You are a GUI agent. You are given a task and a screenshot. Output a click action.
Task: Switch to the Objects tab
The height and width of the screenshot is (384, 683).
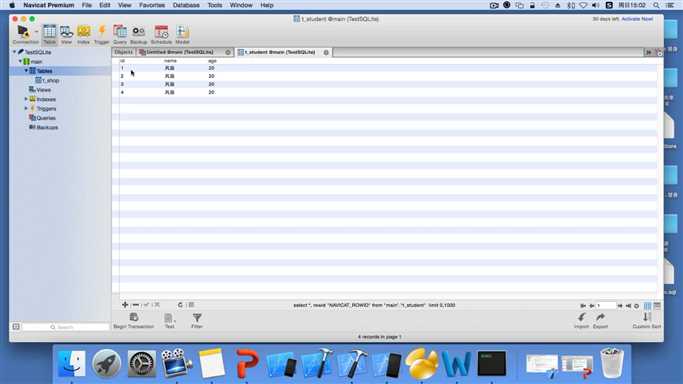[123, 52]
